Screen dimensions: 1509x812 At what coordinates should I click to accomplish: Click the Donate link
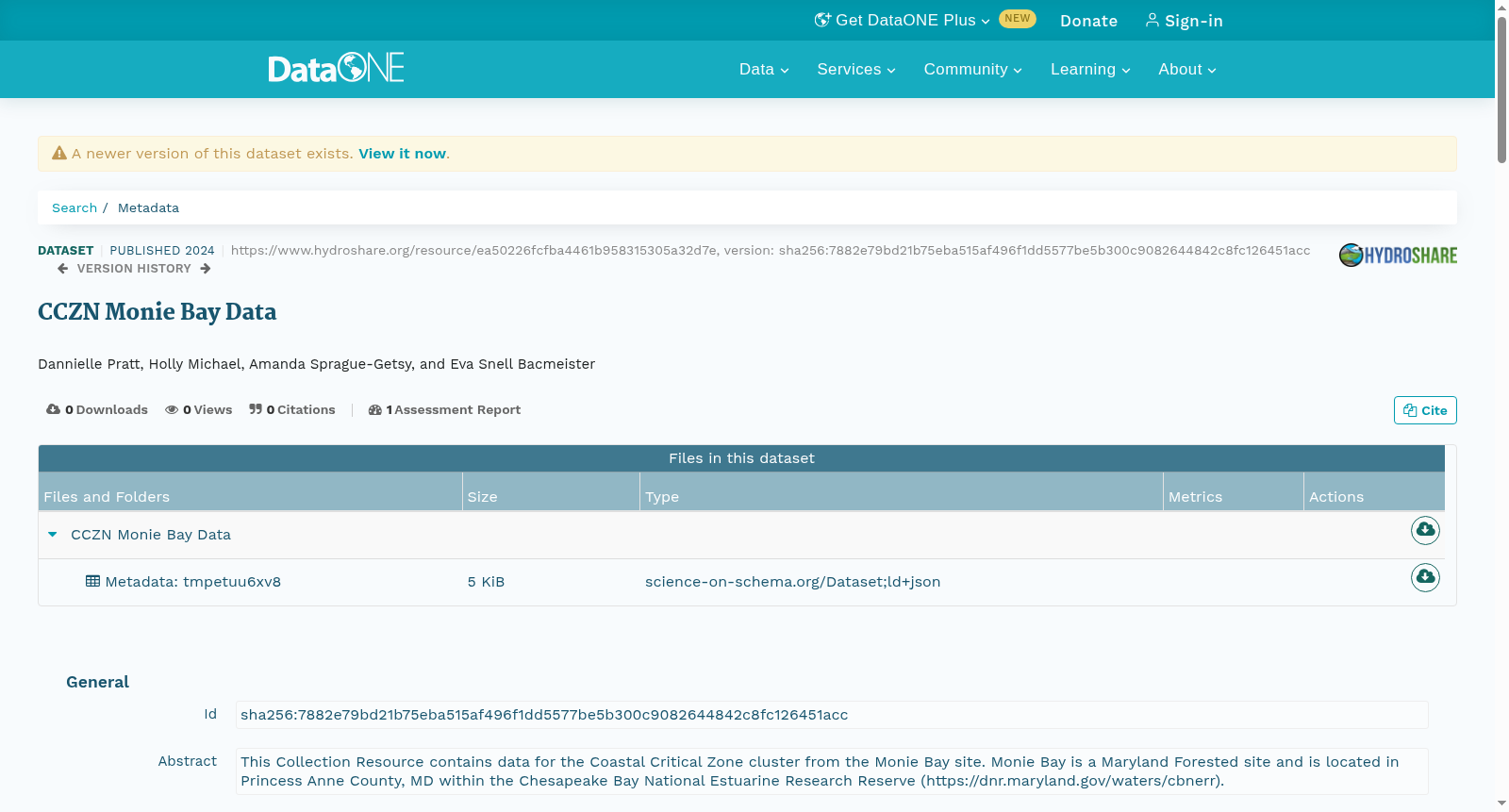tap(1088, 21)
